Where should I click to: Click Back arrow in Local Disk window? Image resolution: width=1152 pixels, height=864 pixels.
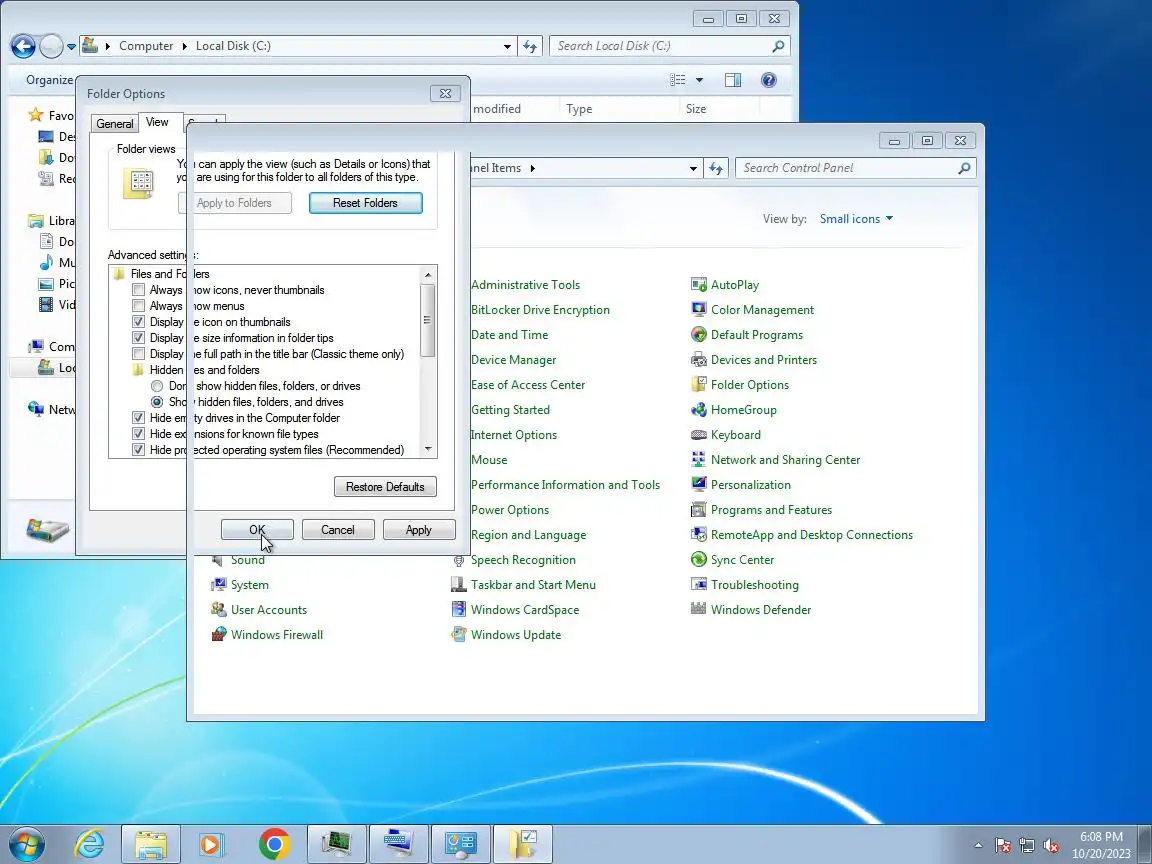click(23, 46)
